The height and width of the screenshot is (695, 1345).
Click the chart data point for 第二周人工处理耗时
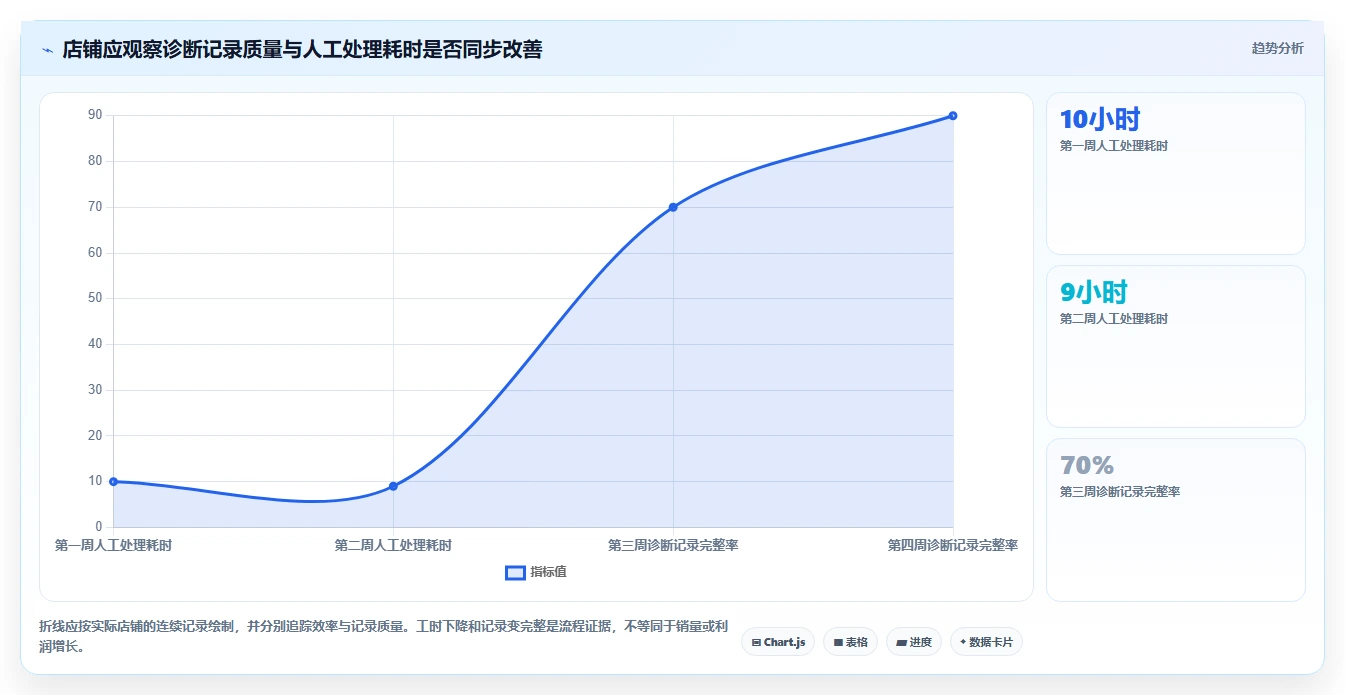click(x=393, y=486)
